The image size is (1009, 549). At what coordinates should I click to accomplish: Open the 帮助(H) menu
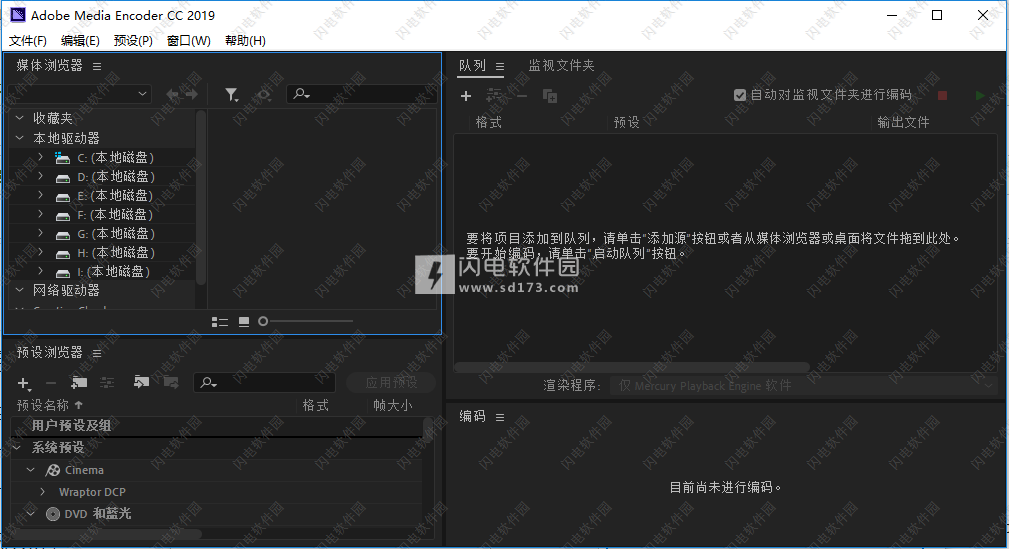245,41
